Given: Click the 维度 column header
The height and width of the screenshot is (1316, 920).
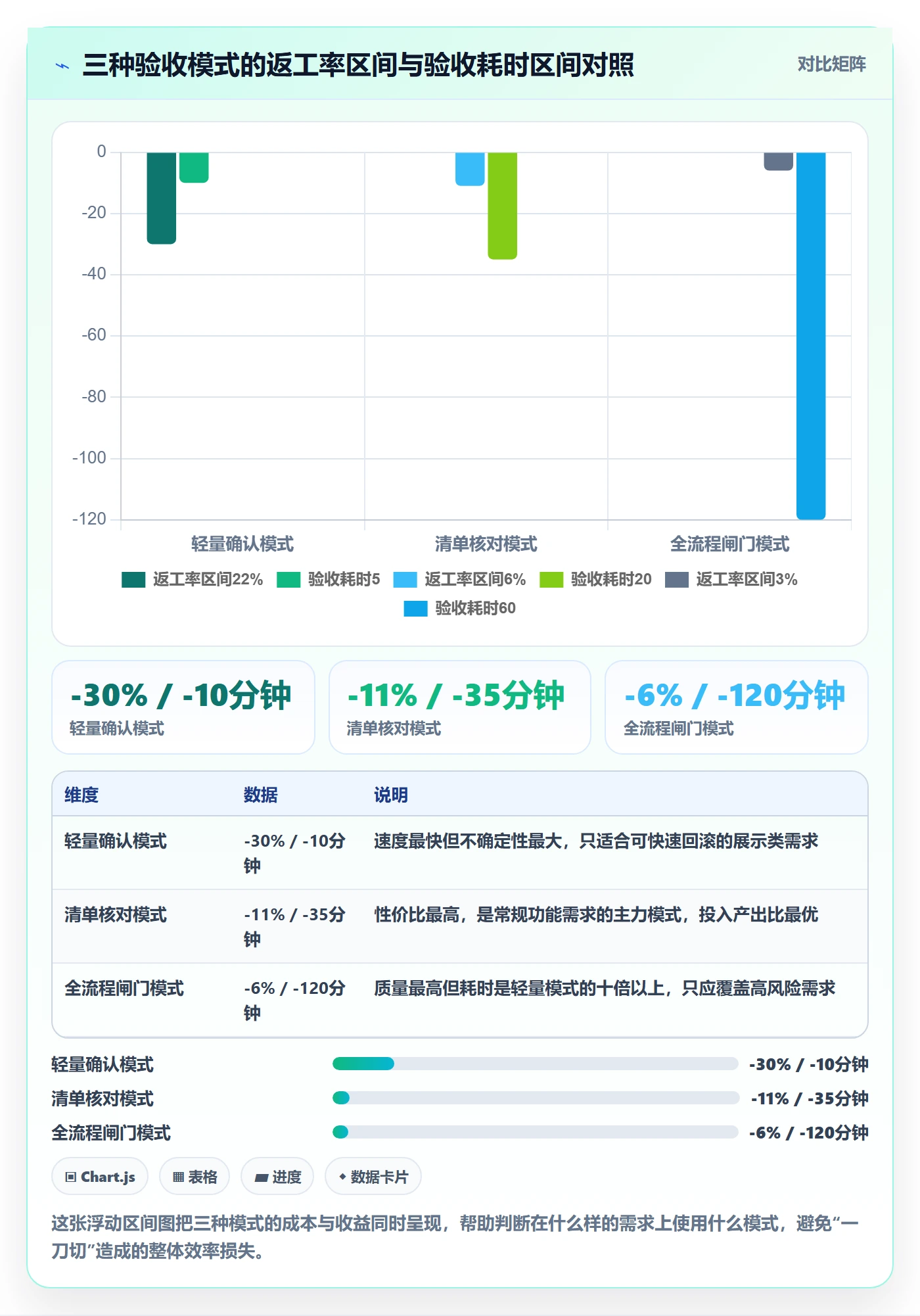Looking at the screenshot, I should click(x=81, y=795).
